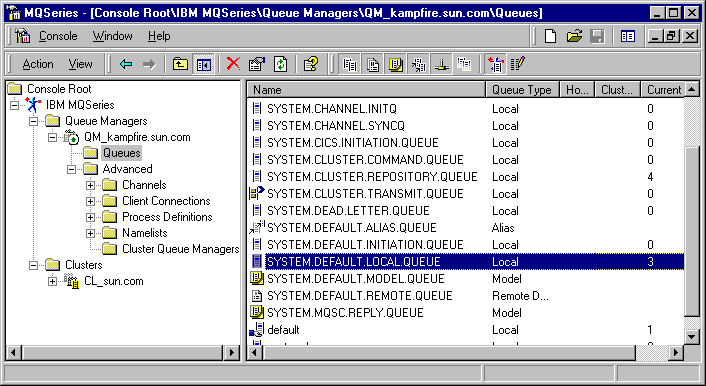The width and height of the screenshot is (706, 386).
Task: Toggle the remote queue definitions filter icon
Action: coord(372,64)
